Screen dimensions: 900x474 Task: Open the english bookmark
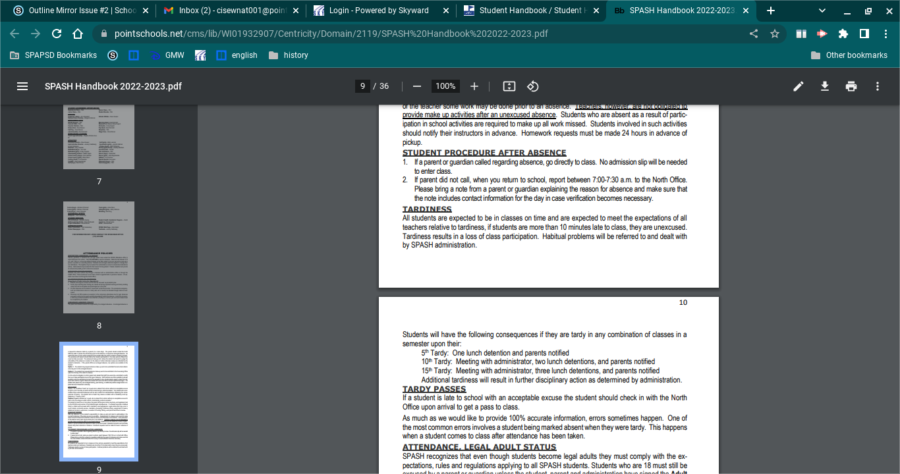click(236, 55)
